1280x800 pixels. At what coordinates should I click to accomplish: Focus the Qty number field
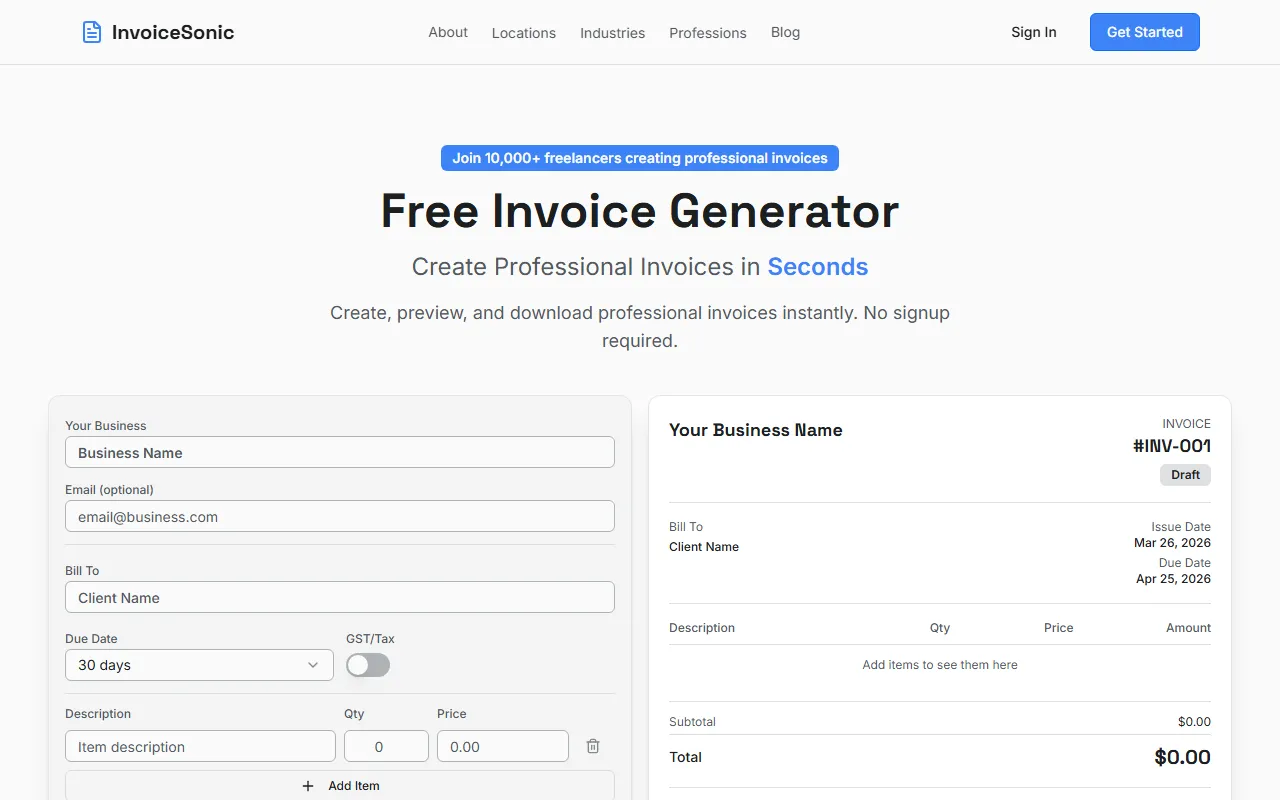386,746
